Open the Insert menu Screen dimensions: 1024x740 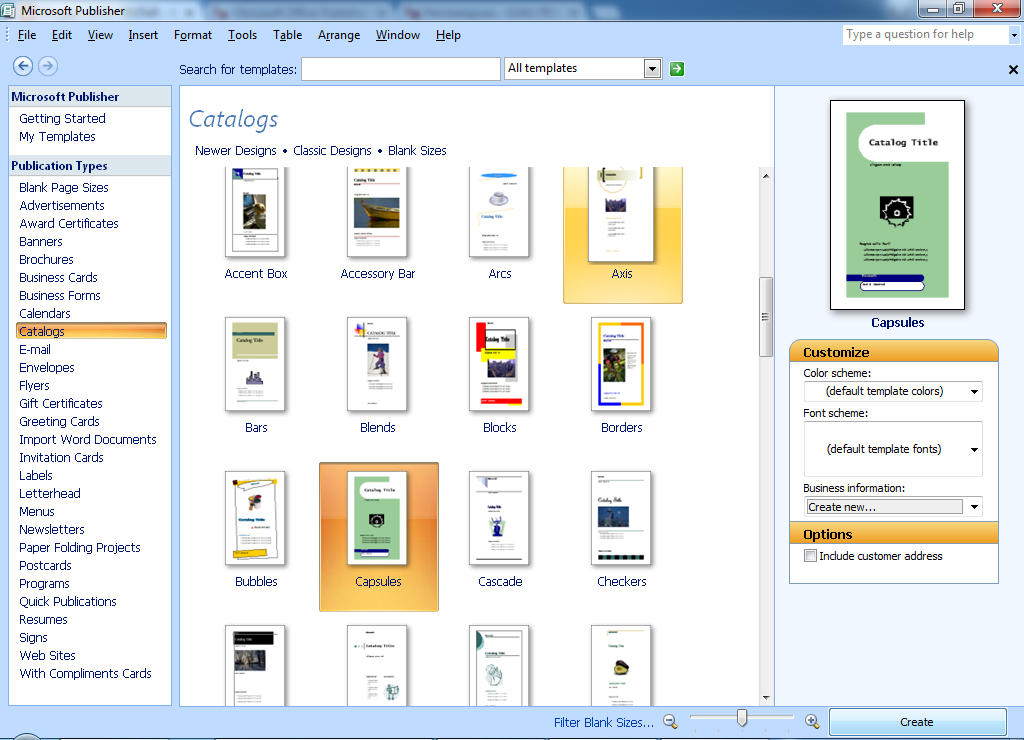143,35
